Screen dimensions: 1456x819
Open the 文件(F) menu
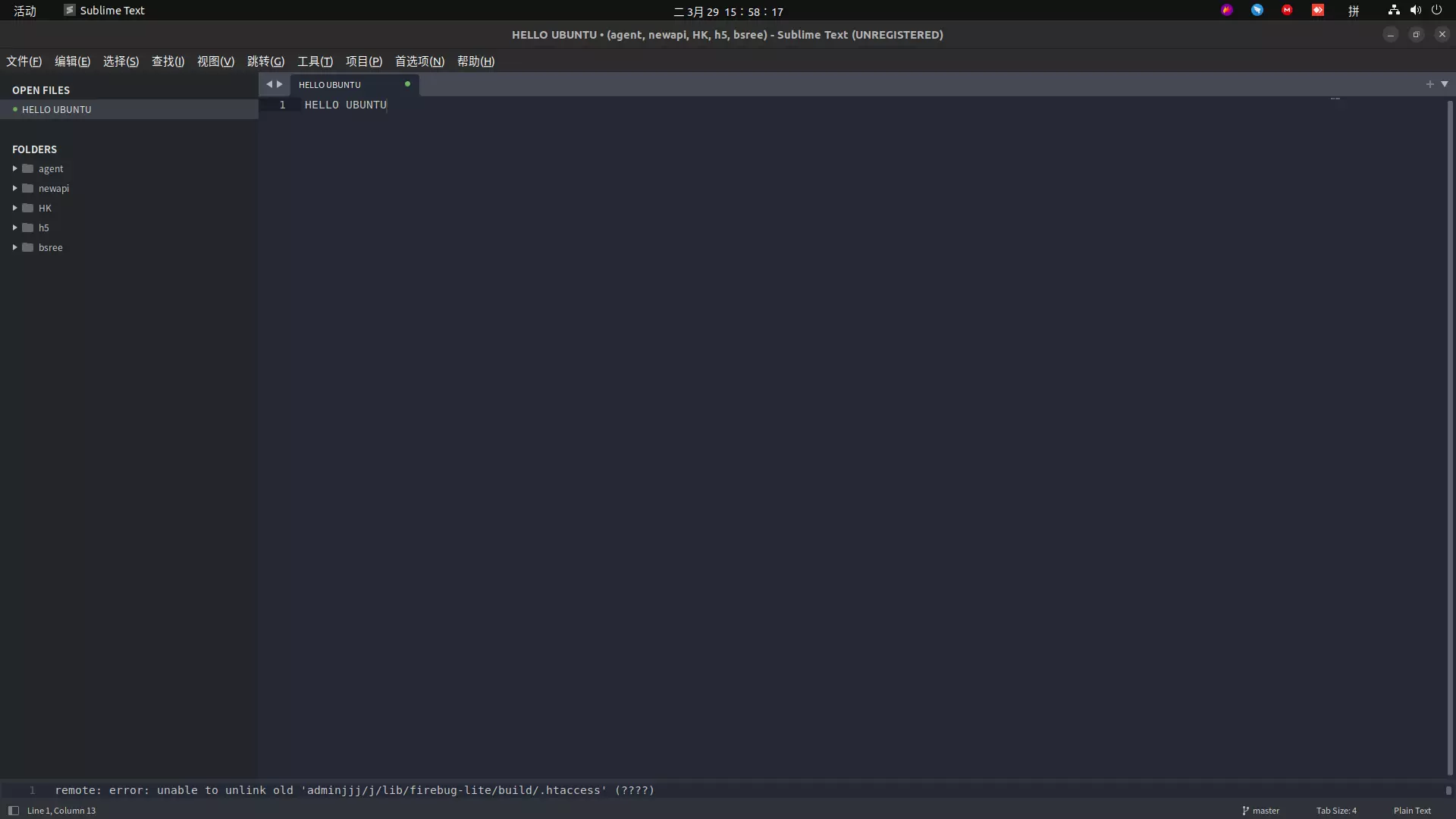tap(24, 61)
